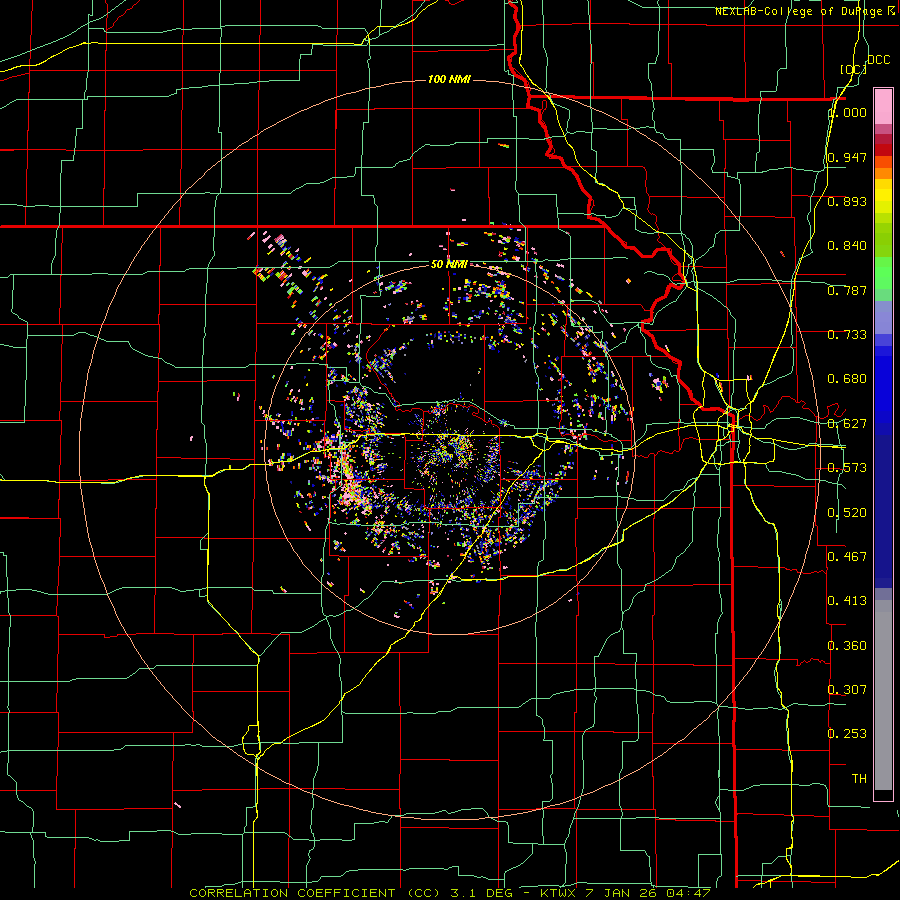This screenshot has height=900, width=900.
Task: Click the "CORRELATION COEFFICIENT" product title text
Action: (292, 893)
